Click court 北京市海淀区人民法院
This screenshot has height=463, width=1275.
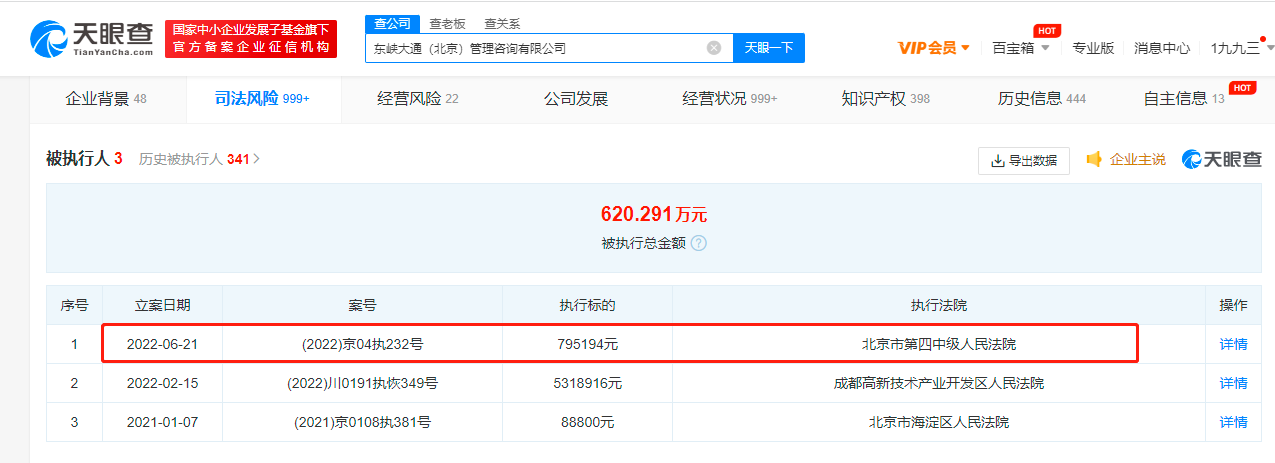pyautogui.click(x=939, y=422)
